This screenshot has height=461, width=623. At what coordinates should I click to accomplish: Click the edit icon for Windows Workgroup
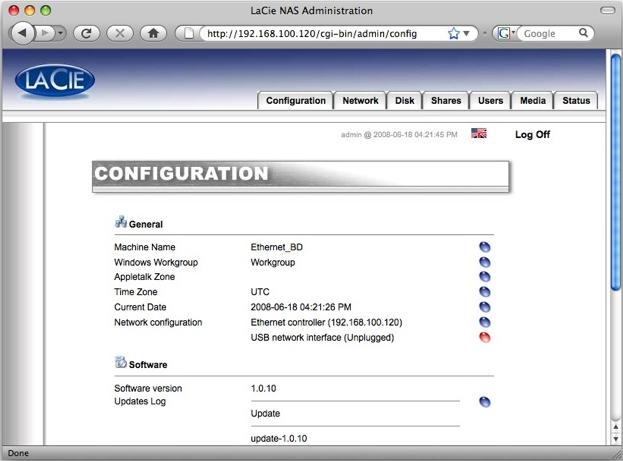485,262
